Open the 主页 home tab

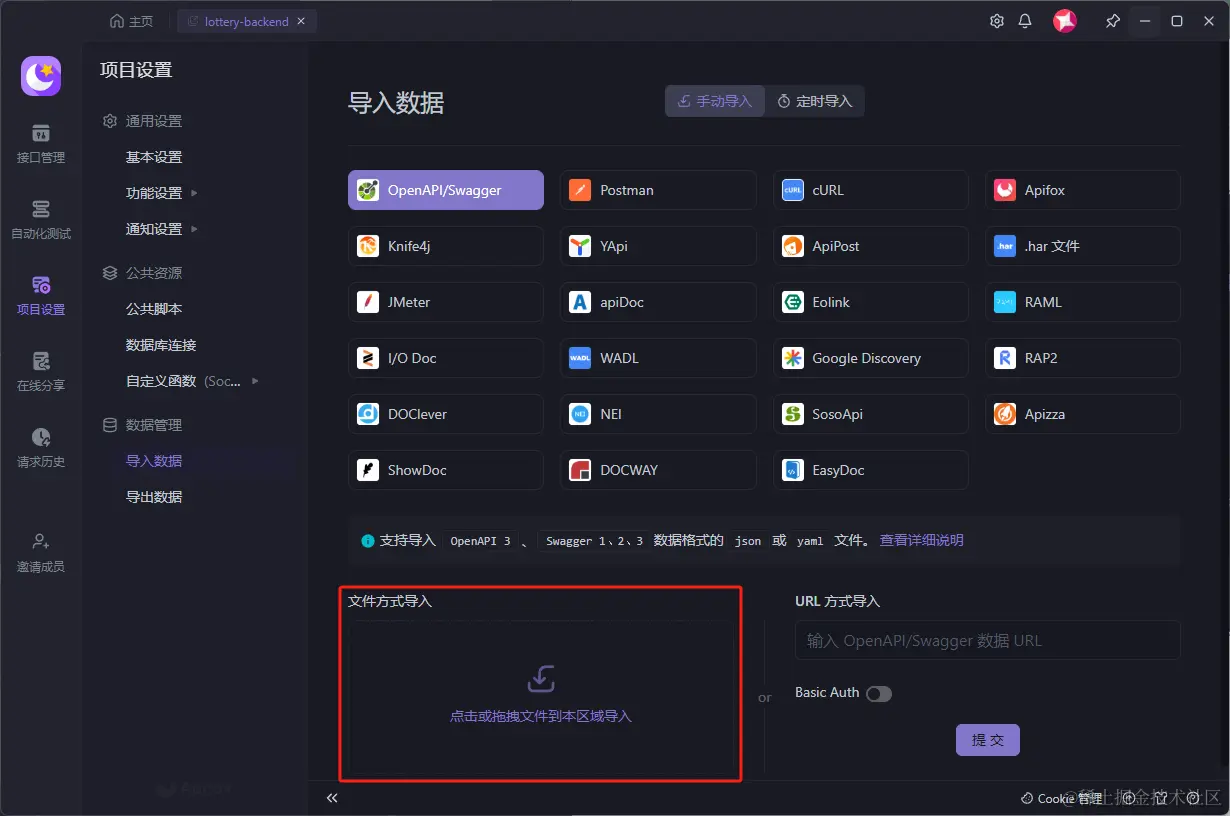(x=131, y=21)
